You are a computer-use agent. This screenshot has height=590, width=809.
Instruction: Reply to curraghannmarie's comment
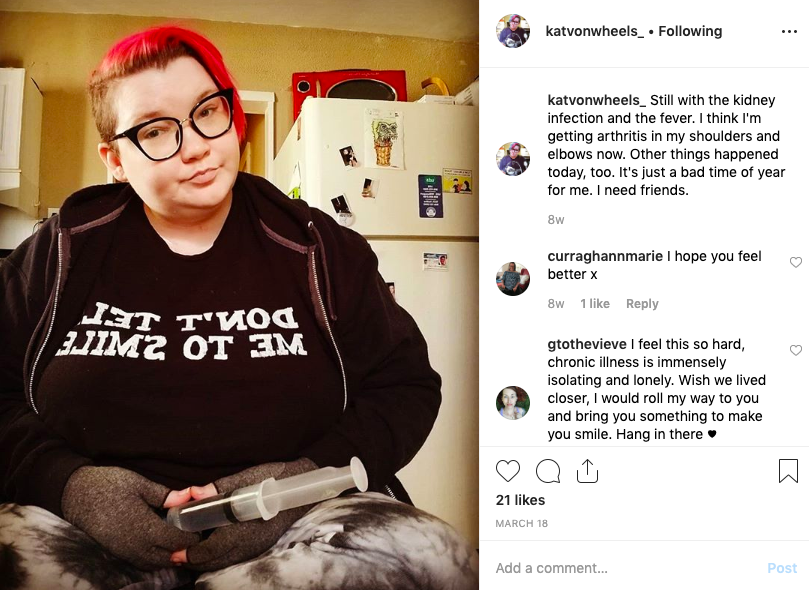(642, 304)
